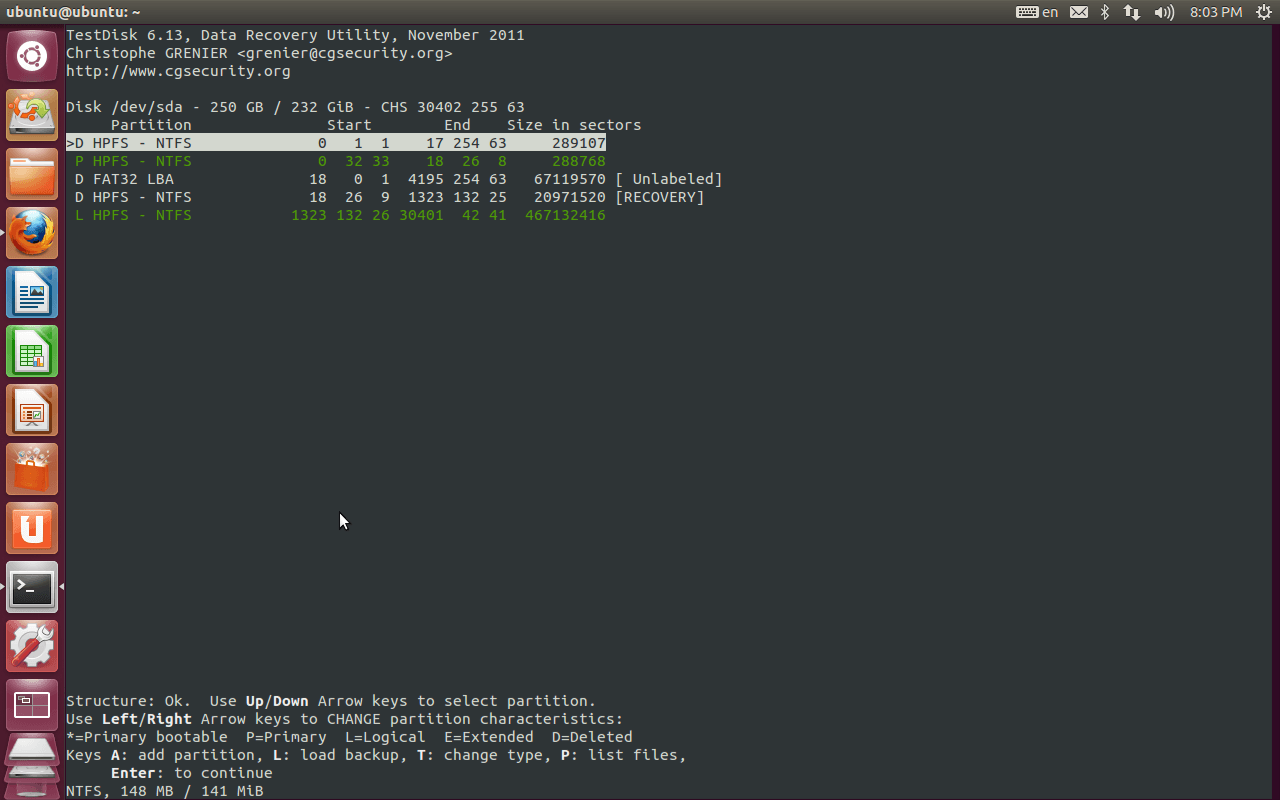Open the Ubuntu Dash home launcher icon
This screenshot has width=1280, height=800.
(x=32, y=56)
